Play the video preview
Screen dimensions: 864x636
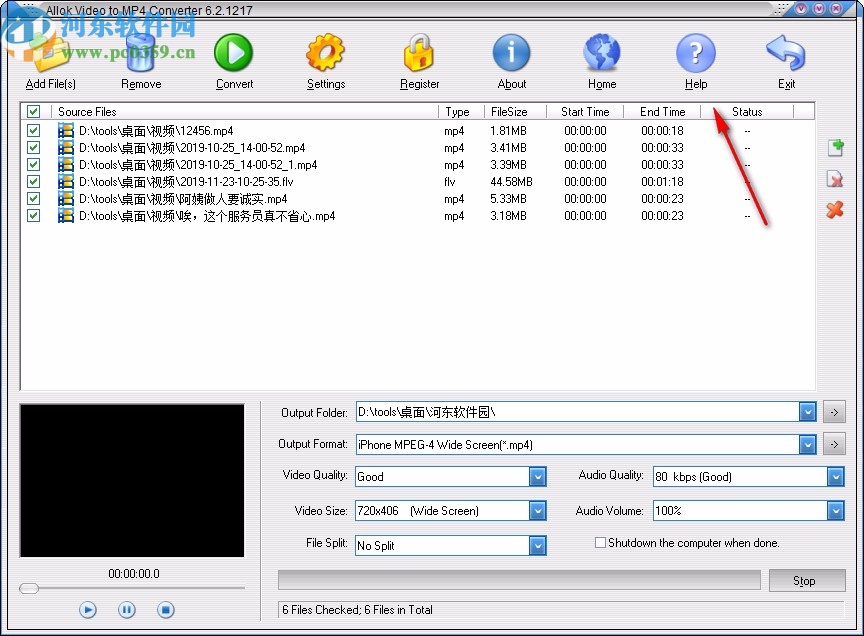87,609
